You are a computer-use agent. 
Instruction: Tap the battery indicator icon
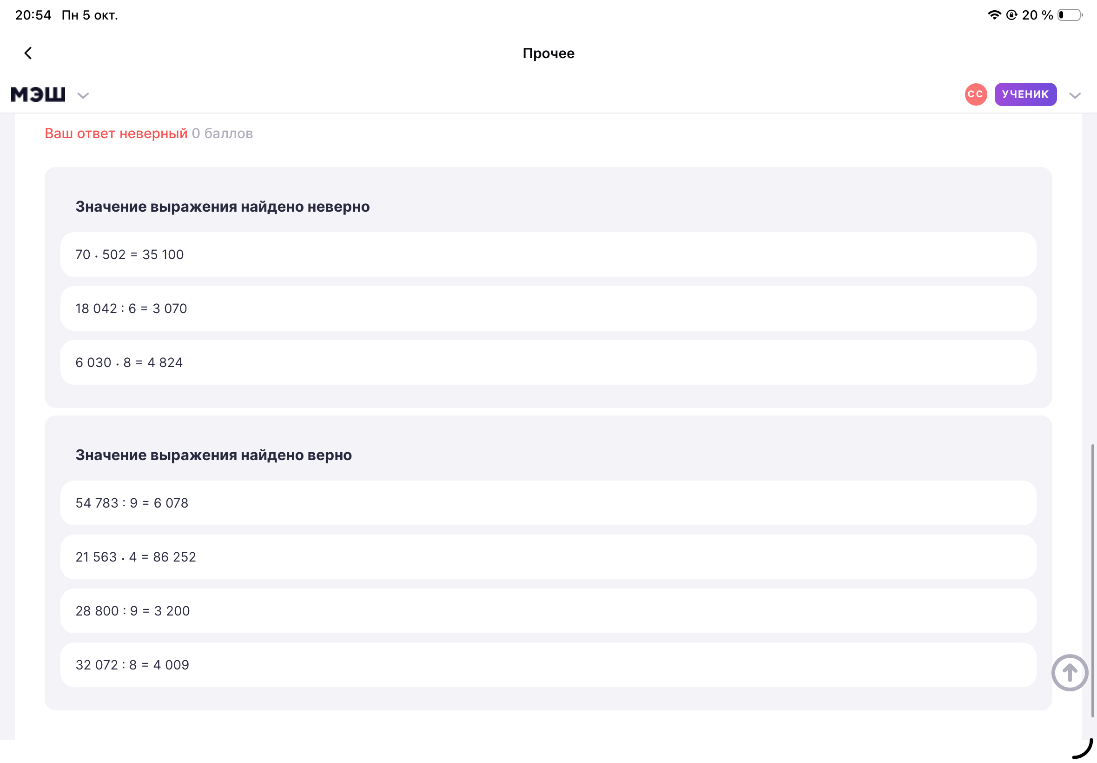1070,15
